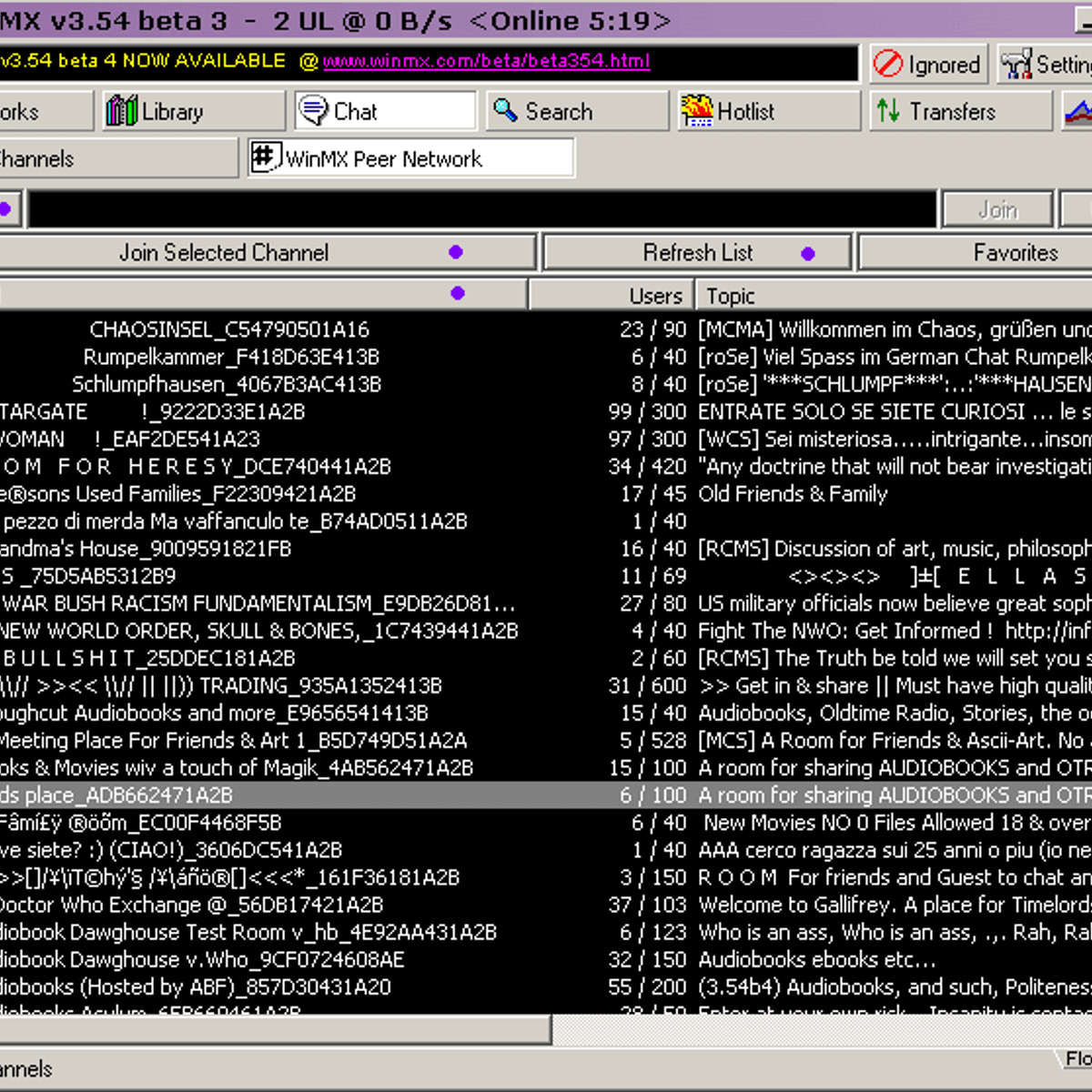Click the WinMX Peer Network hash icon
Image resolution: width=1092 pixels, height=1092 pixels.
coord(264,157)
